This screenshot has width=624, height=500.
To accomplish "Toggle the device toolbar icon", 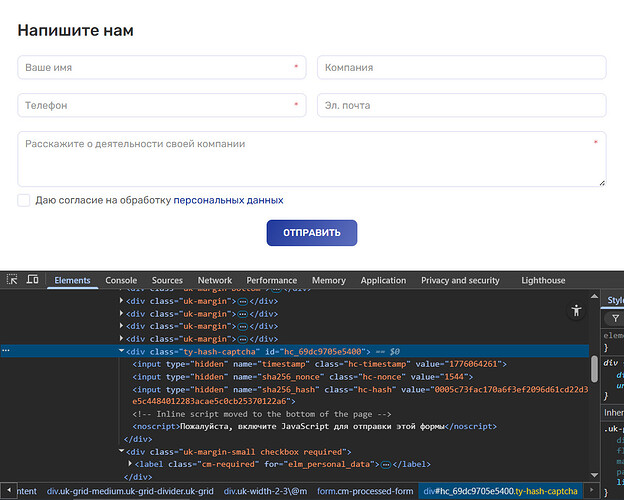I will [32, 281].
